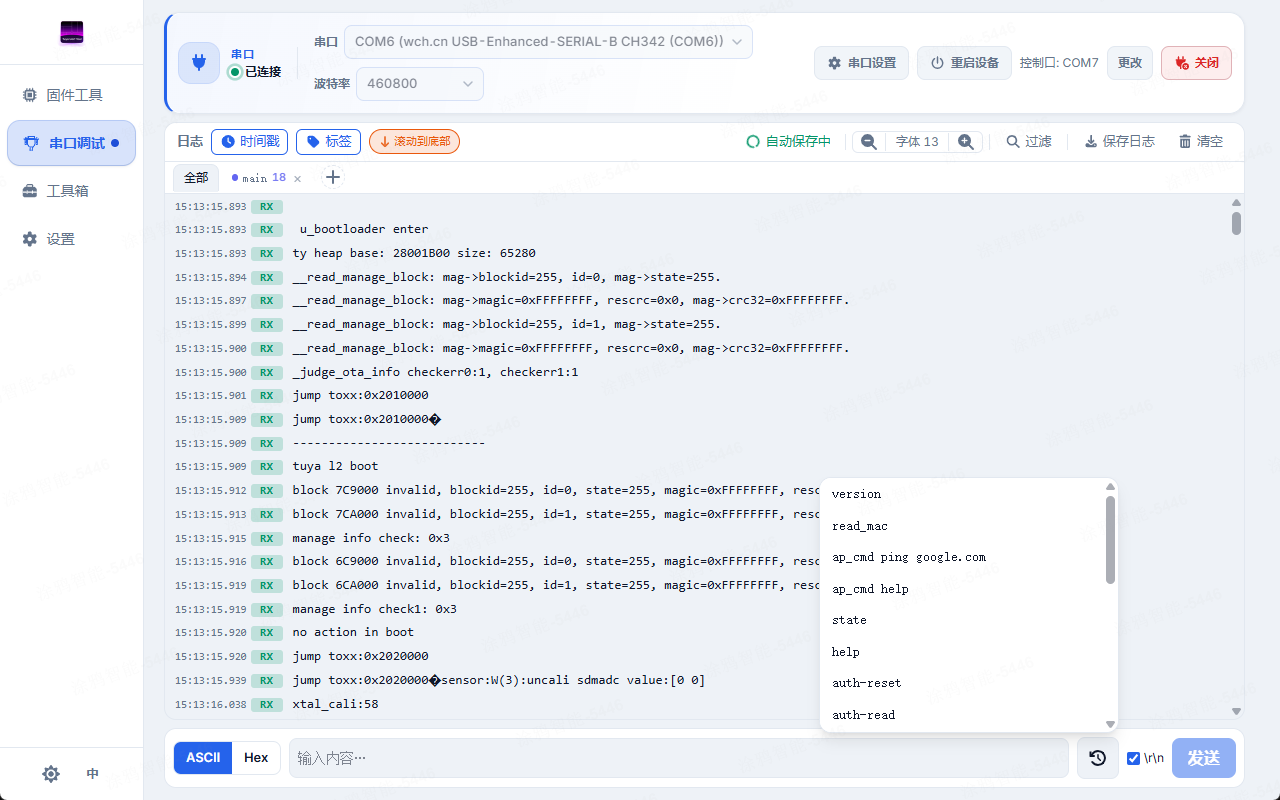Click the 字体 13 font size label

click(917, 142)
